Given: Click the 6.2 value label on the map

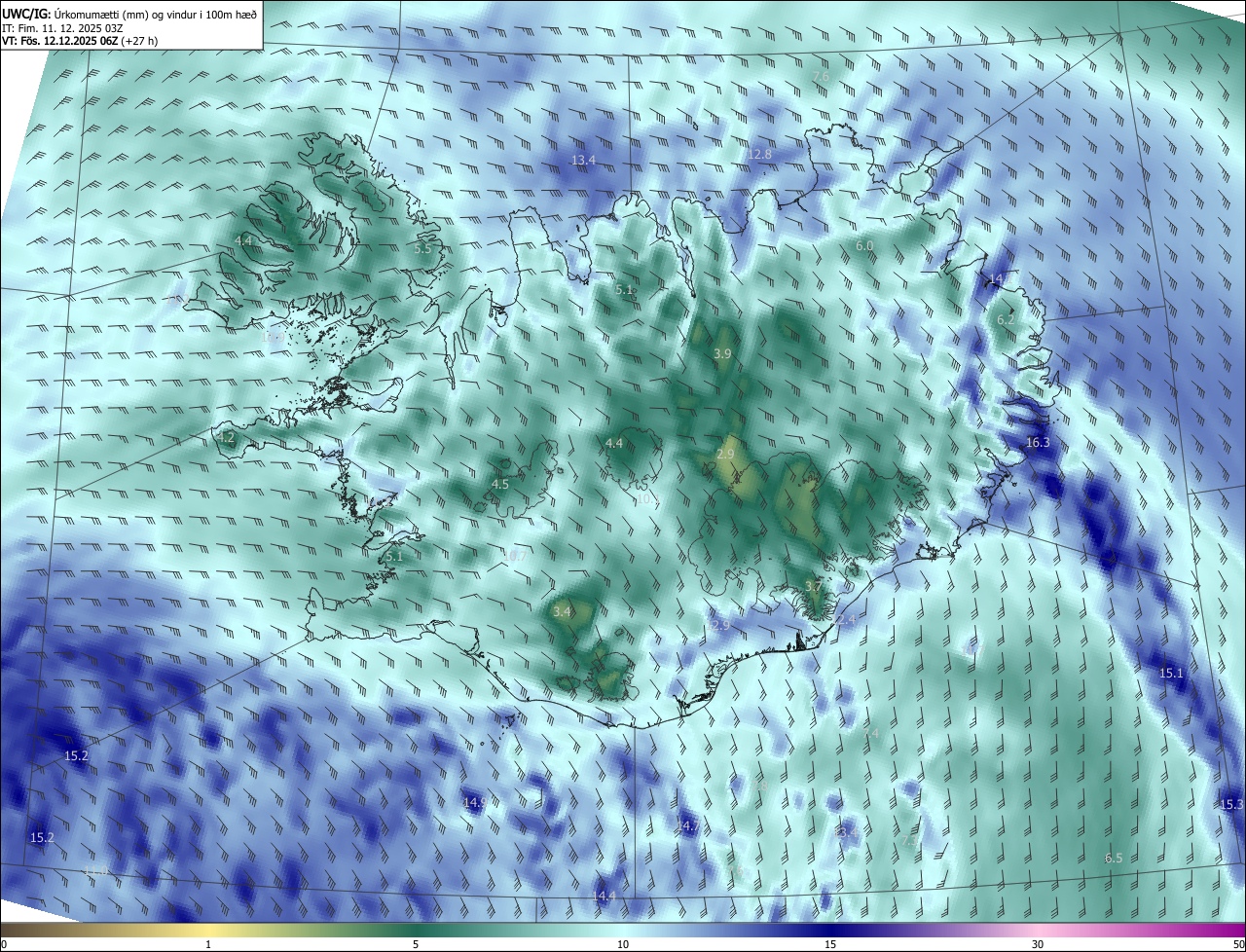Looking at the screenshot, I should [x=1006, y=319].
